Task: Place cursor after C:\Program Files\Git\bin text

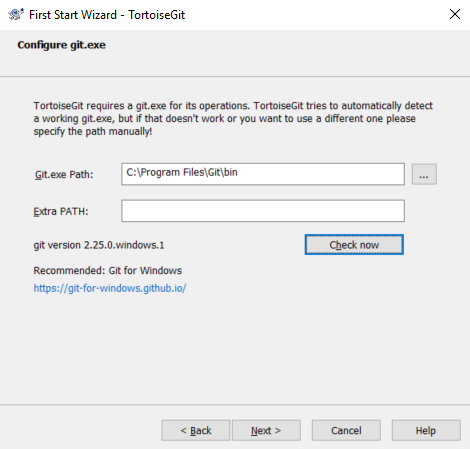Action: coord(239,173)
